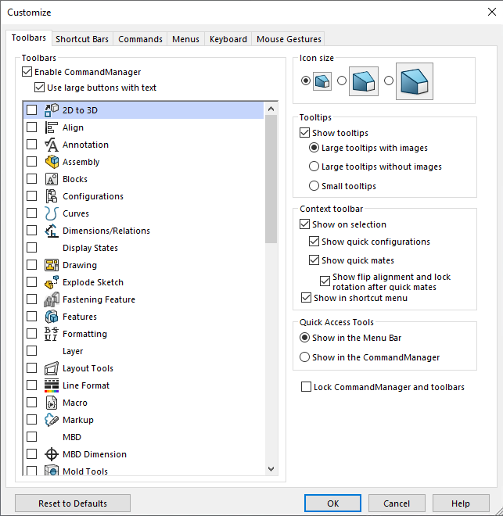Click the Blocks toolbar icon
Image resolution: width=504 pixels, height=516 pixels.
52,179
